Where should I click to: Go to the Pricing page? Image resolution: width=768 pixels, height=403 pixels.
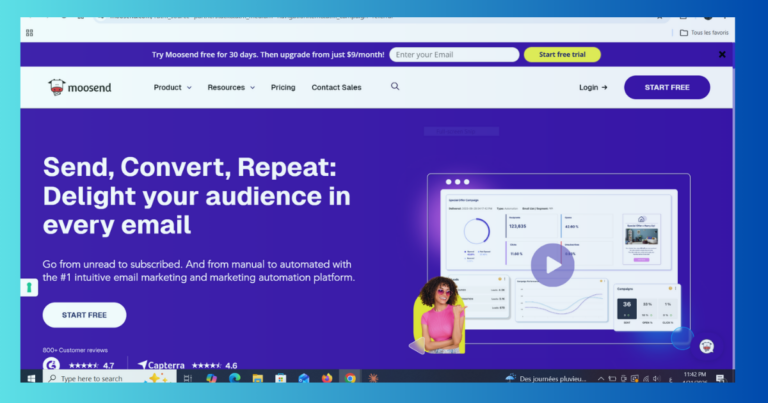click(x=283, y=87)
